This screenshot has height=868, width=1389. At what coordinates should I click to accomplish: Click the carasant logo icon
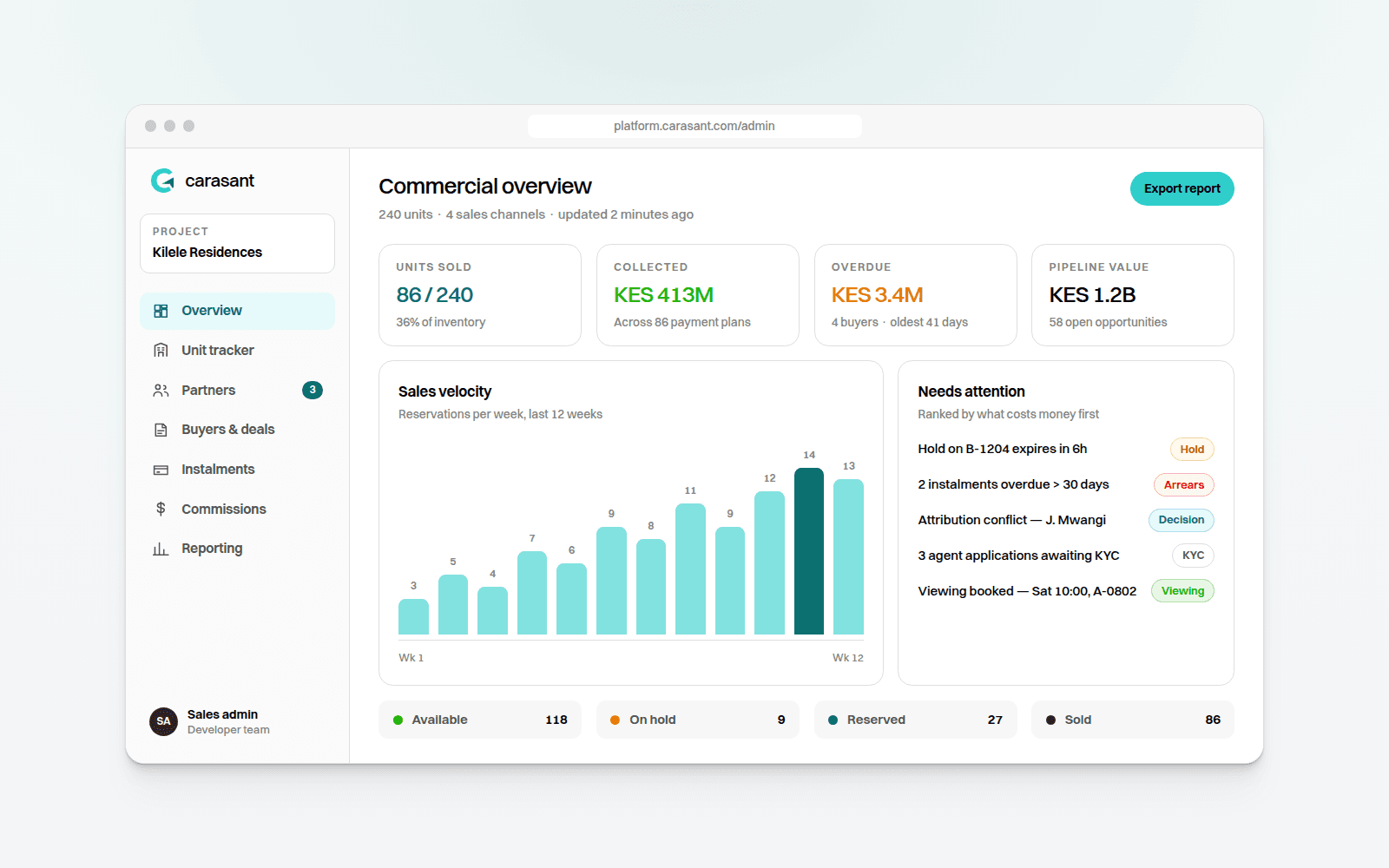(162, 181)
